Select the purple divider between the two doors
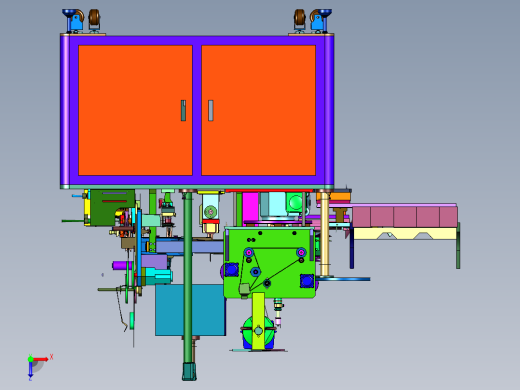 point(197,110)
